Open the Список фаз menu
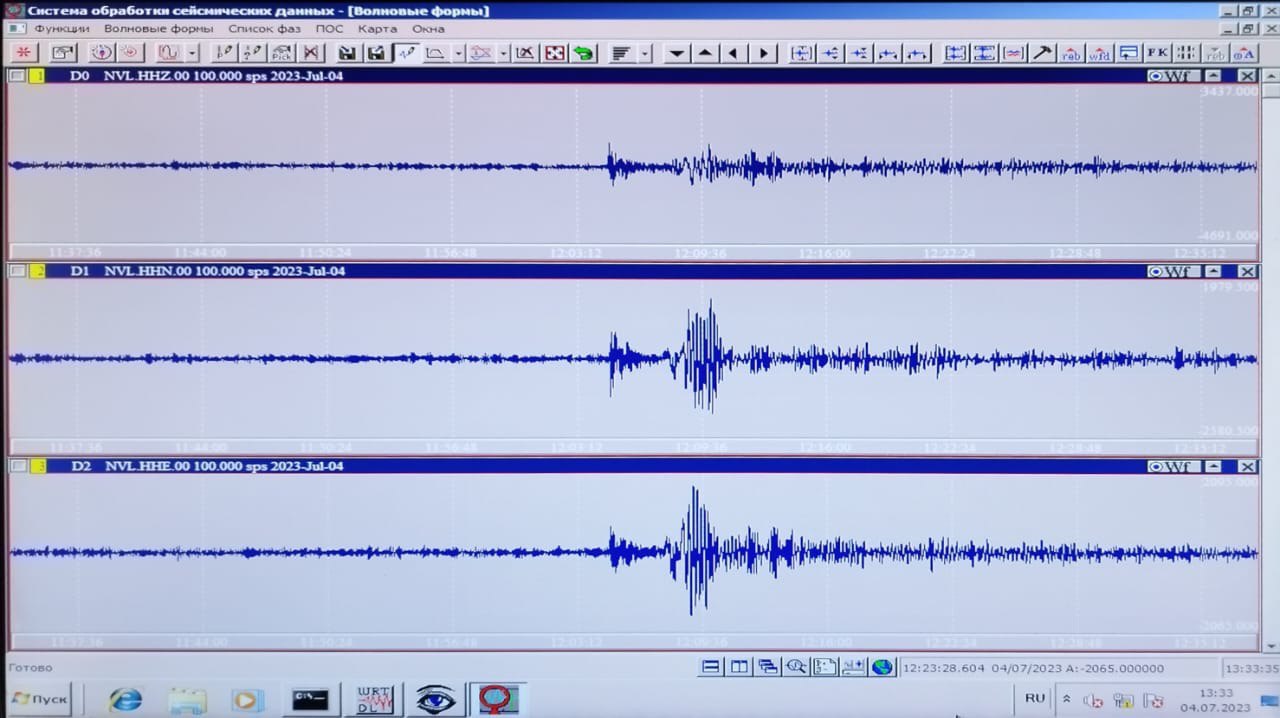This screenshot has height=718, width=1280. coord(264,29)
